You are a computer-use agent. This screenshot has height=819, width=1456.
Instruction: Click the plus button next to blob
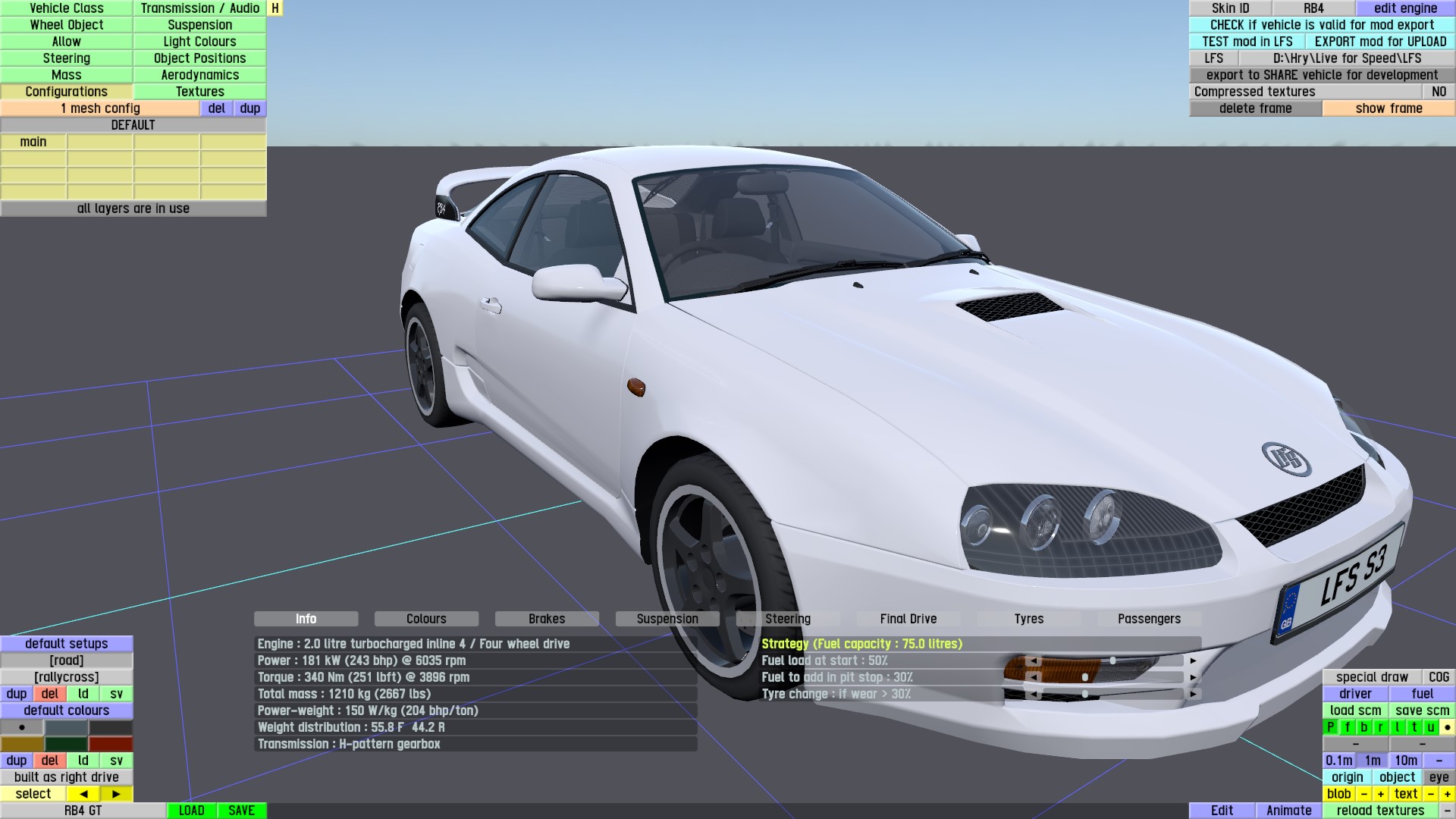click(1381, 794)
